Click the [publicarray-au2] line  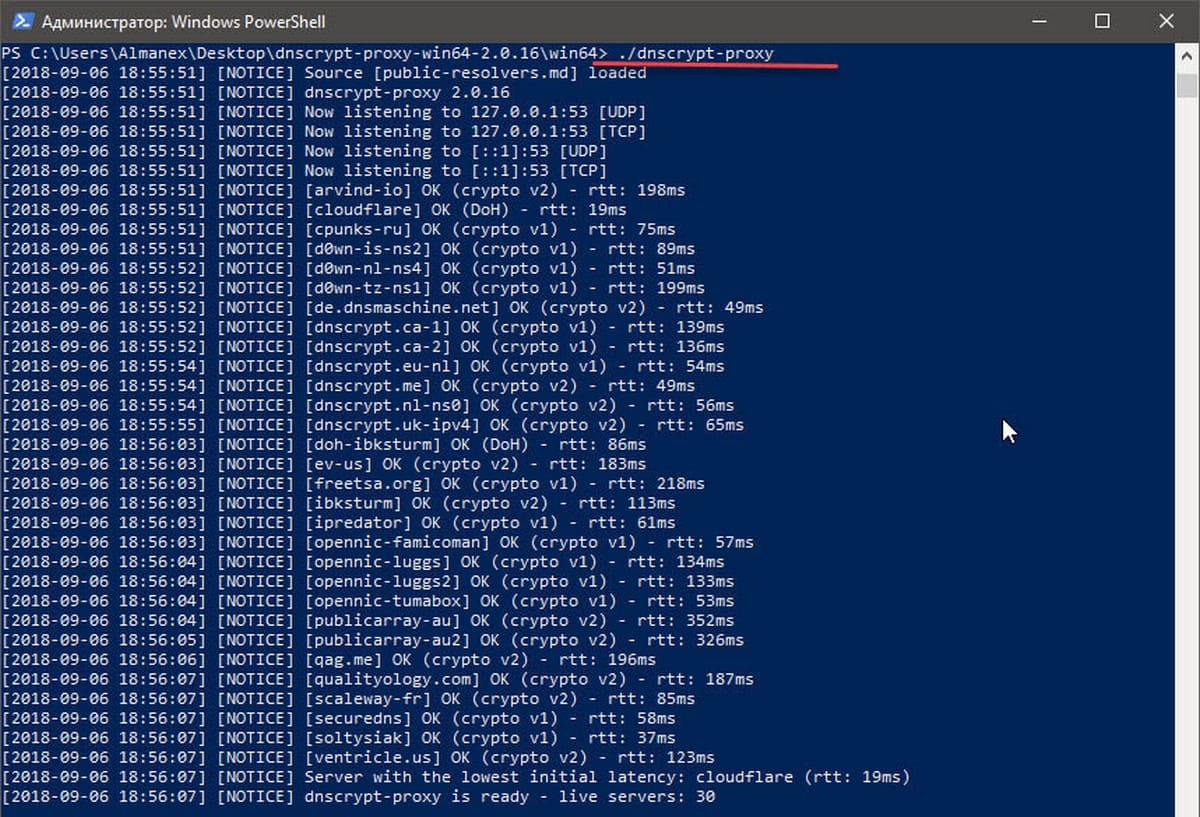(373, 640)
